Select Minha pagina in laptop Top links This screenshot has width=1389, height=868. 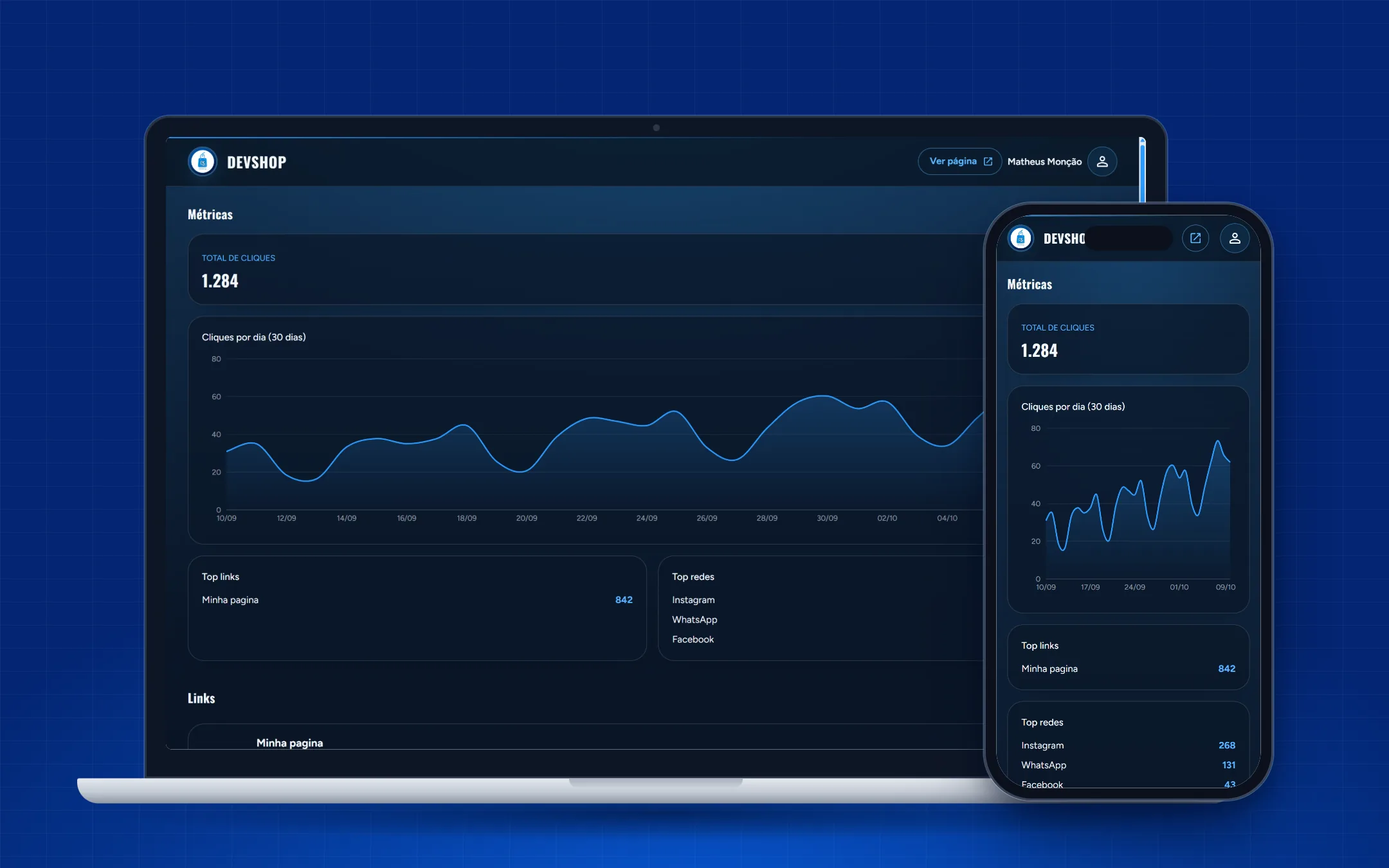[x=230, y=600]
